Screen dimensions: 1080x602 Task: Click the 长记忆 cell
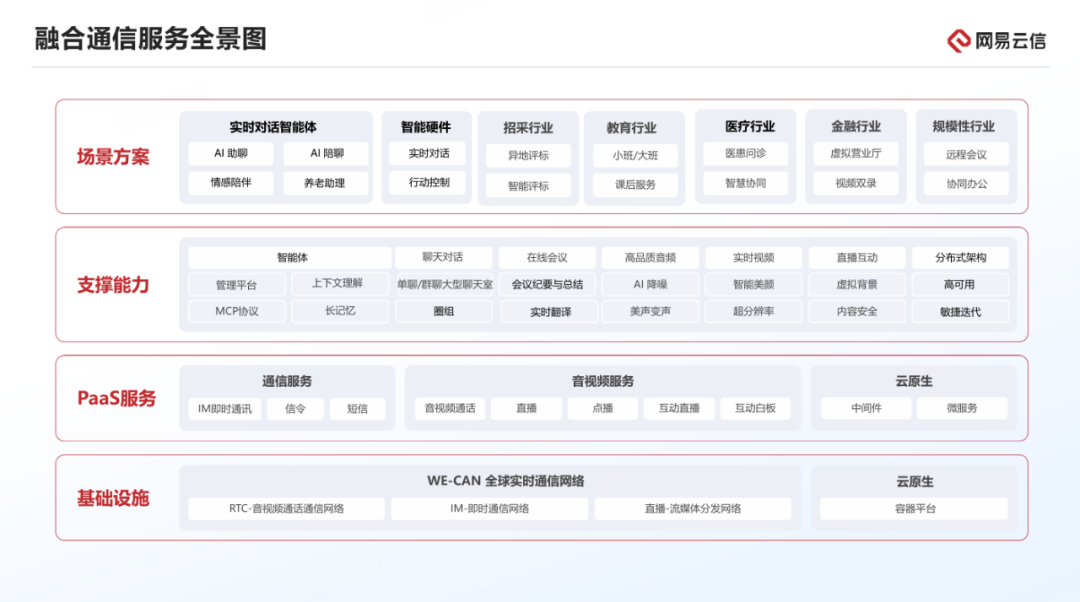click(340, 311)
